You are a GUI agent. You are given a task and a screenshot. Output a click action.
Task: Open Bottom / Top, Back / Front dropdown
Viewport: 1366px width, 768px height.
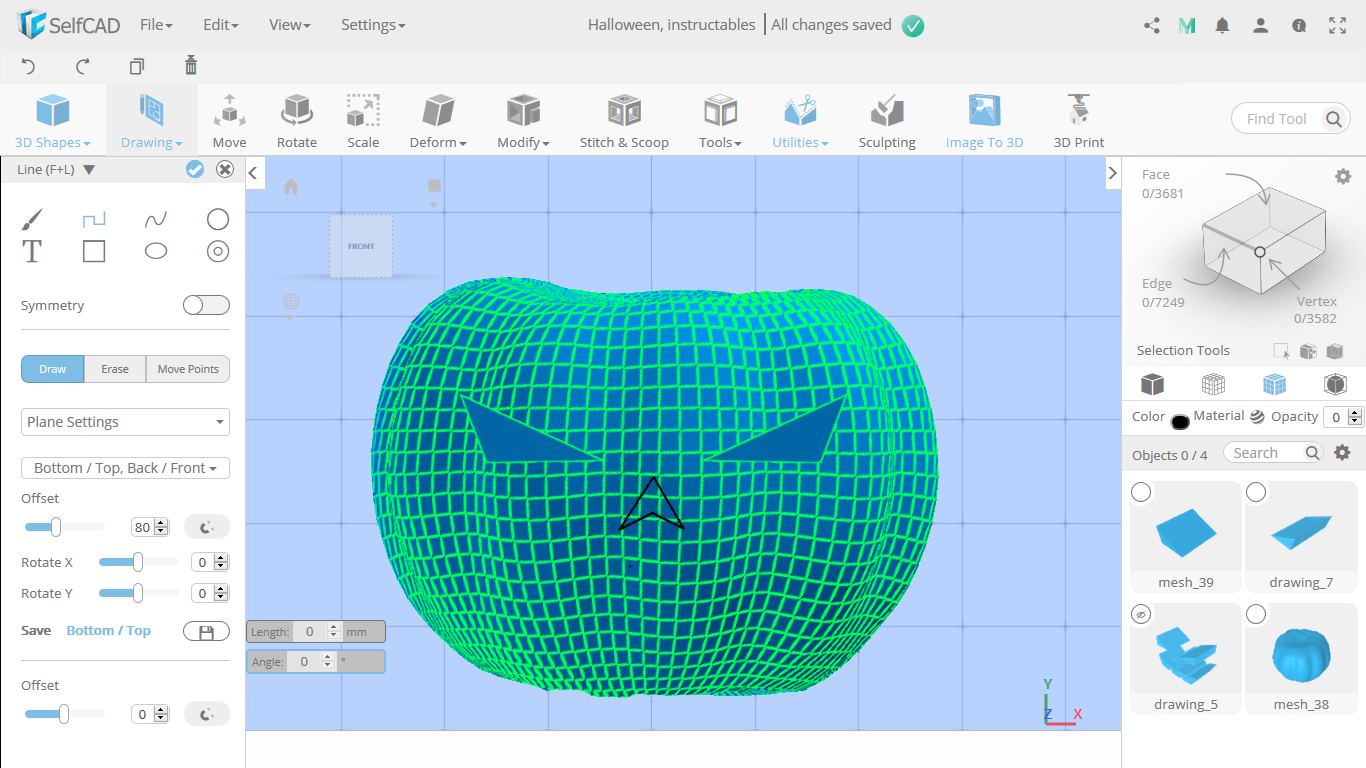pyautogui.click(x=125, y=468)
